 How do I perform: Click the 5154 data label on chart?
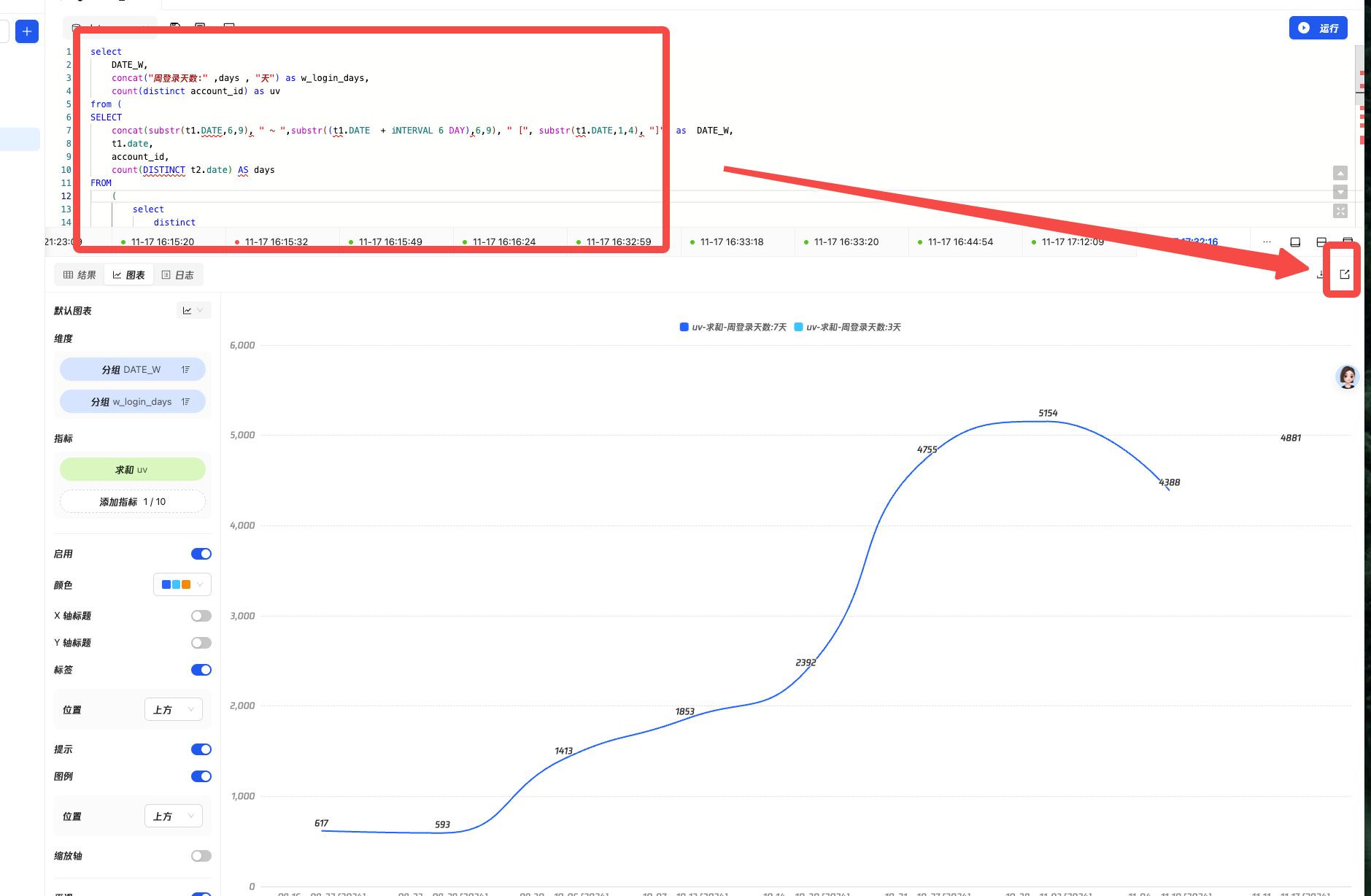click(1048, 413)
